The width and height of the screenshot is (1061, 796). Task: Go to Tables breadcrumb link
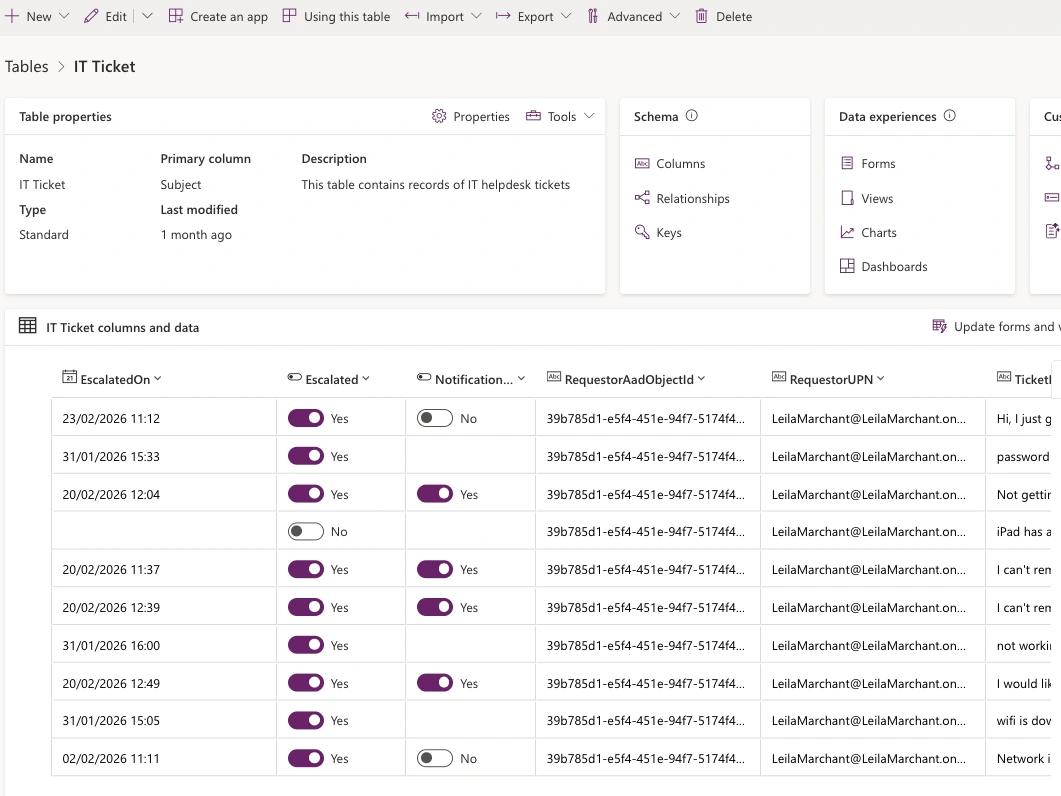pos(27,67)
